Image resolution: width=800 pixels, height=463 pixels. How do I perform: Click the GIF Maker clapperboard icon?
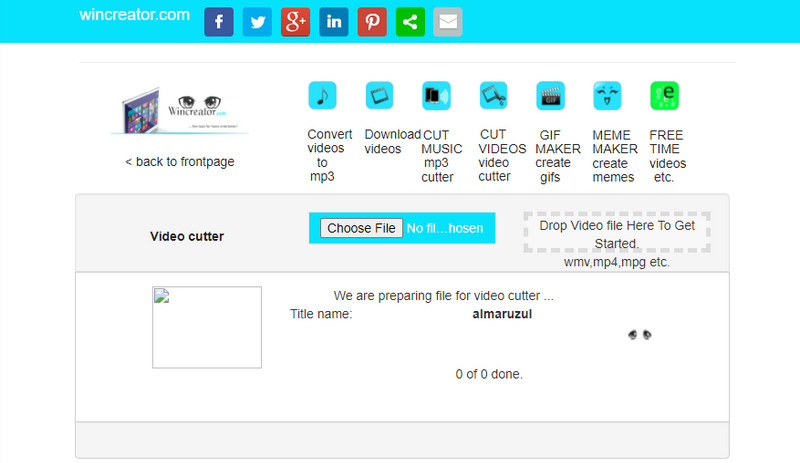[551, 95]
